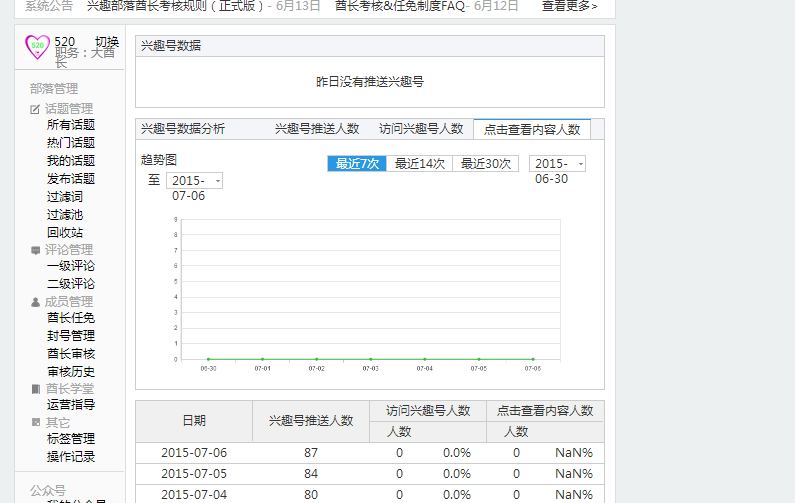
Task: Click the 07-03 data point on chart
Action: (371, 359)
